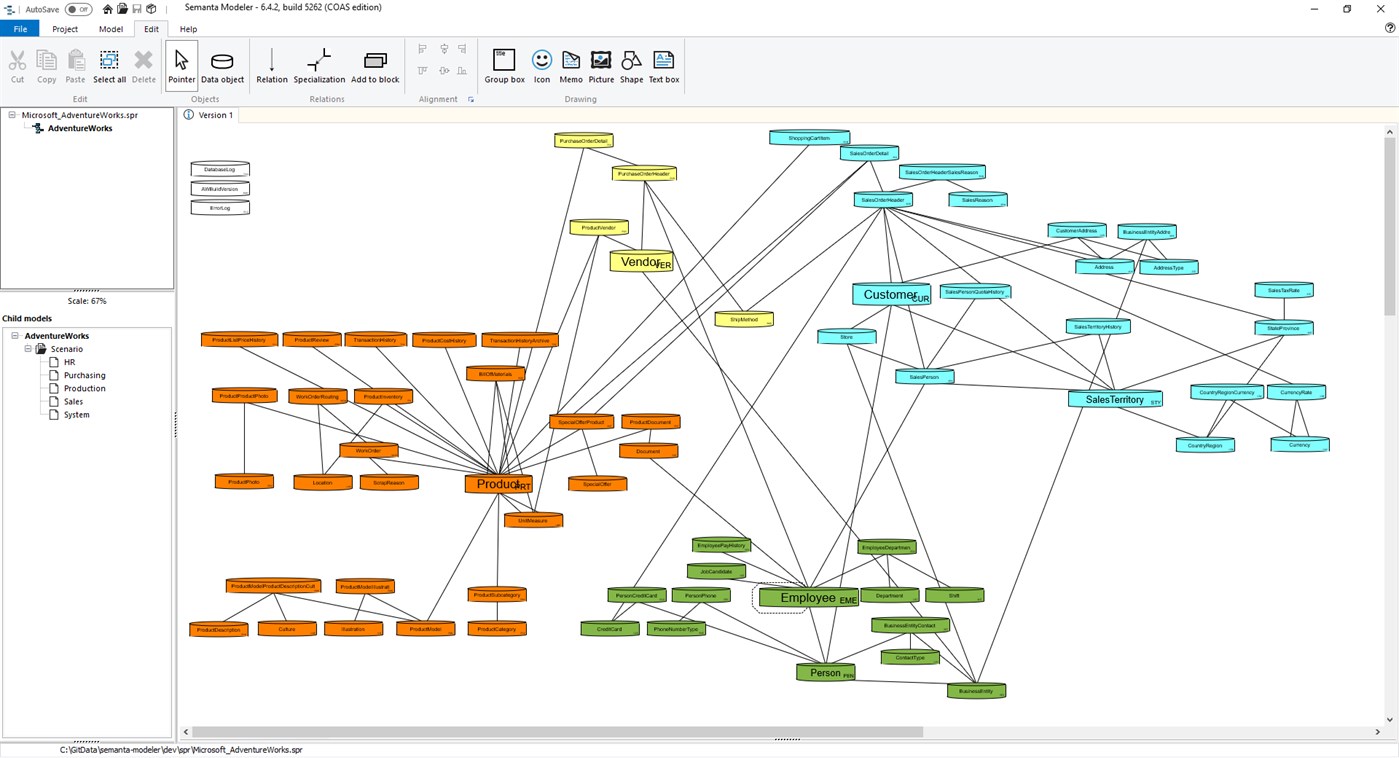Click Select all in the Edit group
The height and width of the screenshot is (758, 1399).
[x=109, y=66]
